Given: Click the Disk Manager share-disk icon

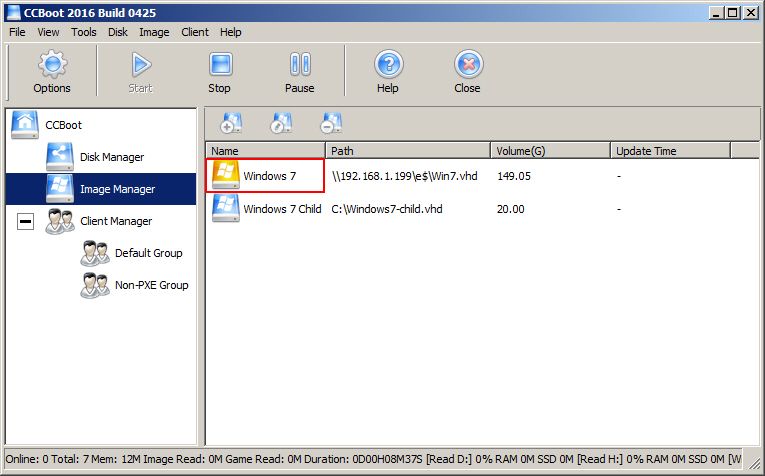Looking at the screenshot, I should click(x=60, y=157).
